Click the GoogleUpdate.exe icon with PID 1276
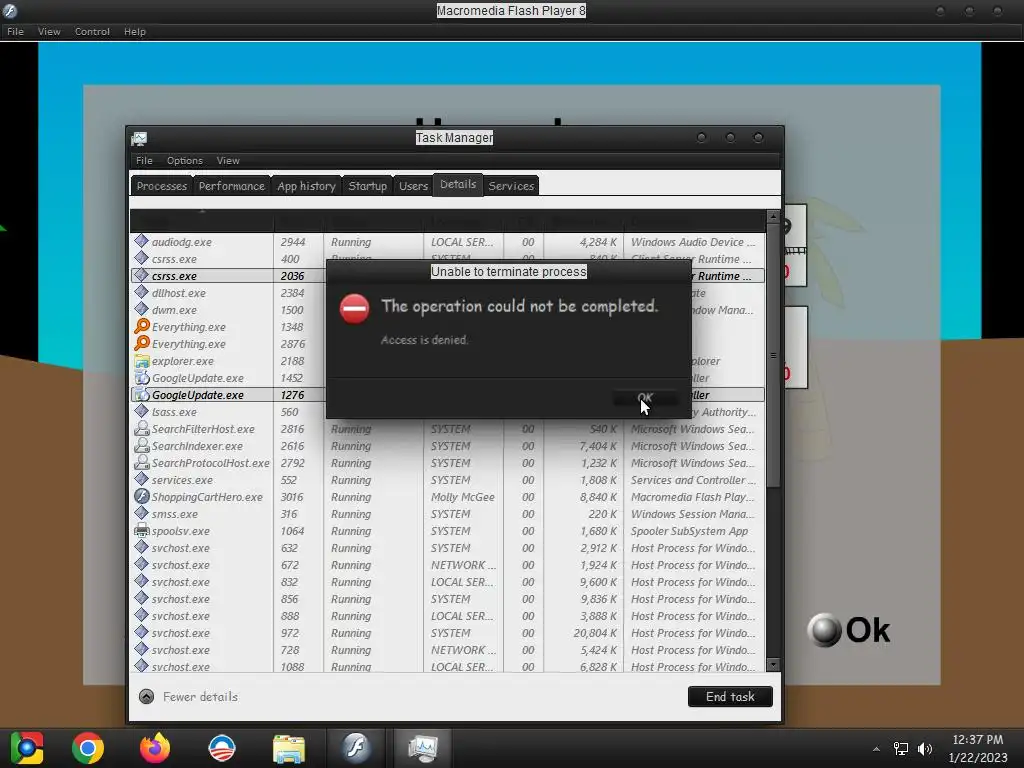 (141, 394)
